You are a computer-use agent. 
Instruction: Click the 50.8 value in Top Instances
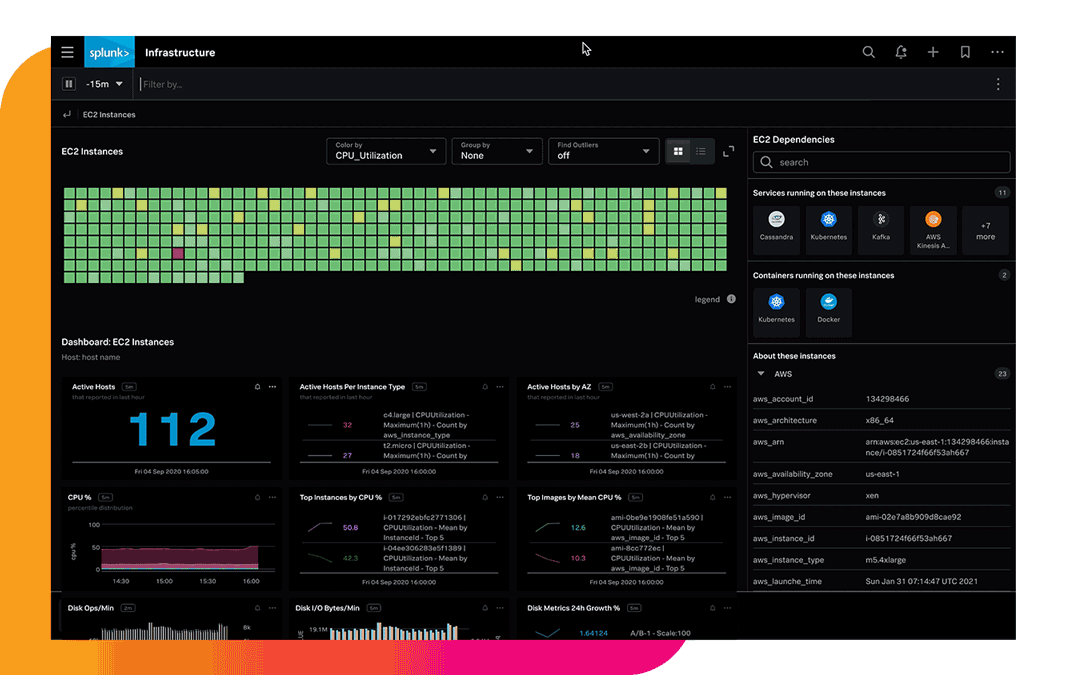tap(350, 527)
